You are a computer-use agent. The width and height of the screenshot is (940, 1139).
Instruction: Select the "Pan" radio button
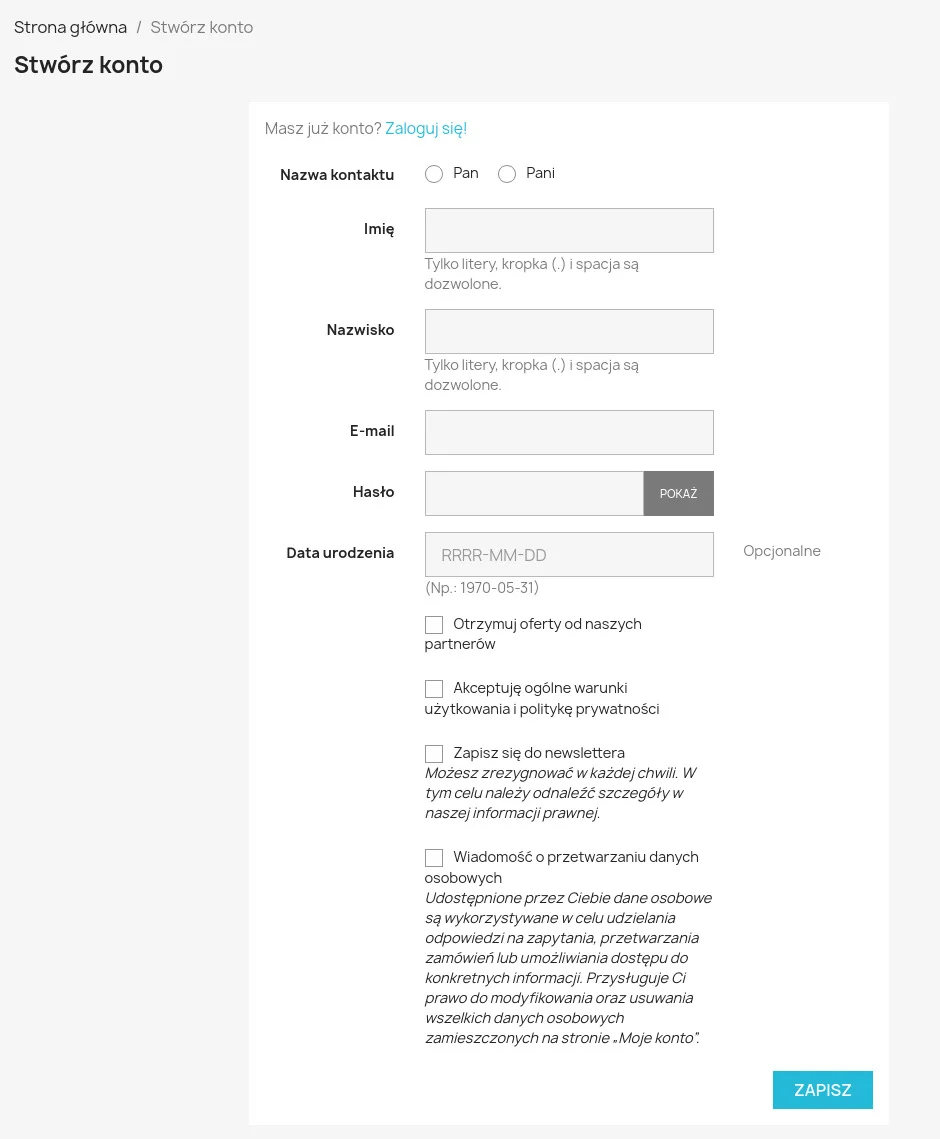[434, 174]
